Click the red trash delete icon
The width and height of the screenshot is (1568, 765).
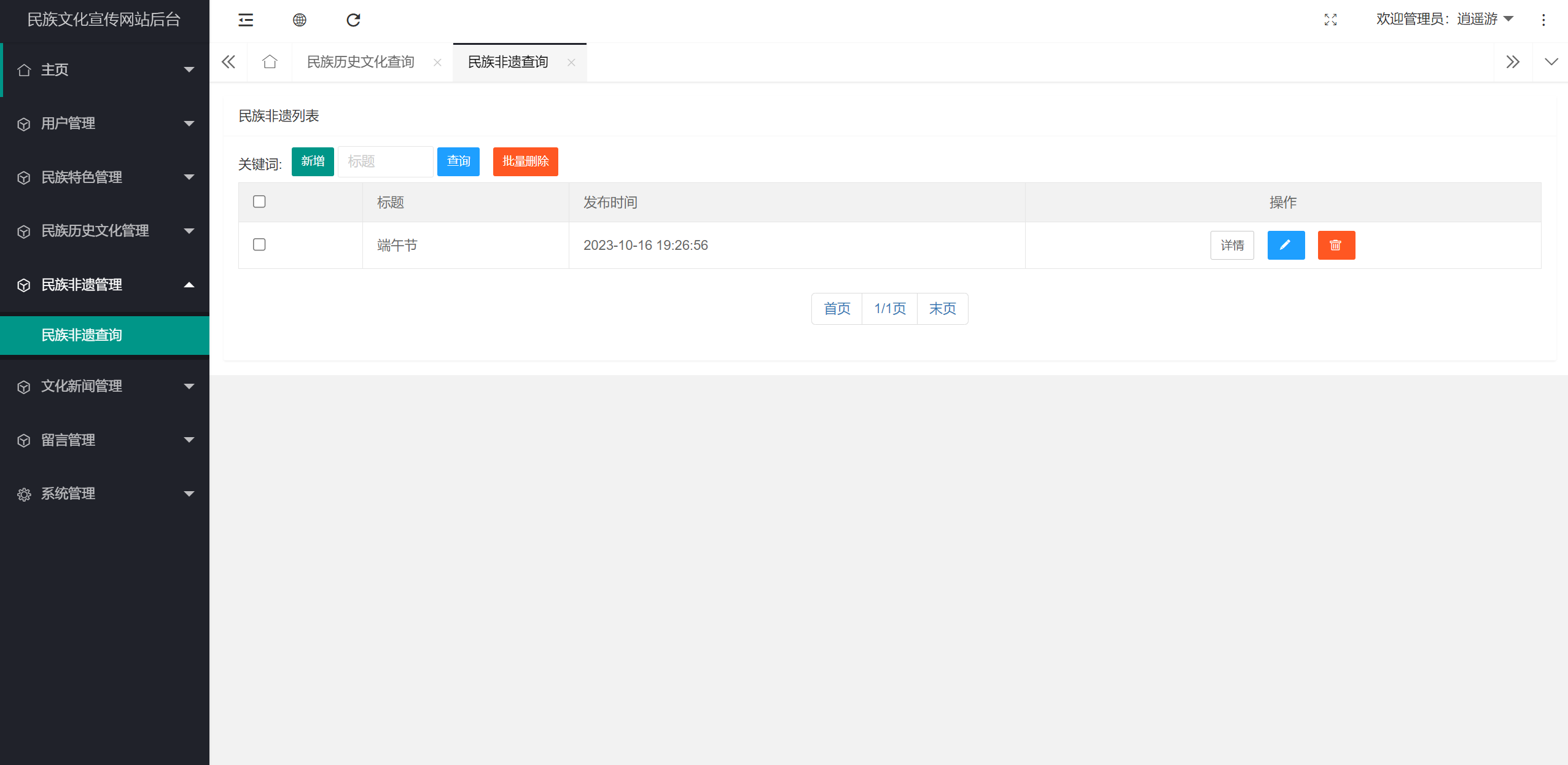pyautogui.click(x=1336, y=245)
